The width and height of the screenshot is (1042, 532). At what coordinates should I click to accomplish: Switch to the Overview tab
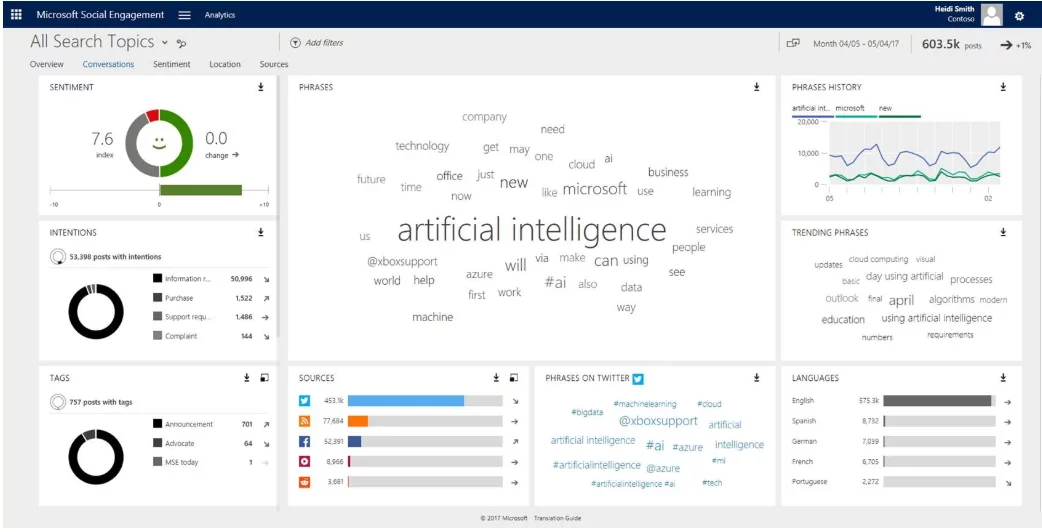(47, 64)
